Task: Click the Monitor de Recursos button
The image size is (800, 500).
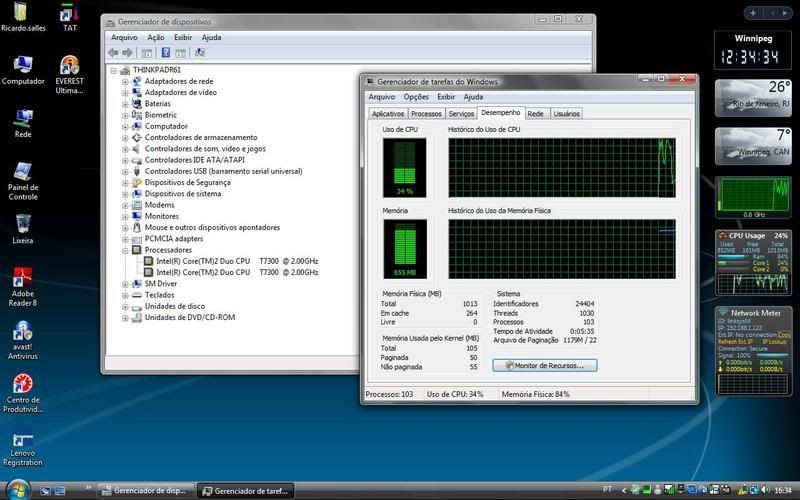Action: [545, 366]
